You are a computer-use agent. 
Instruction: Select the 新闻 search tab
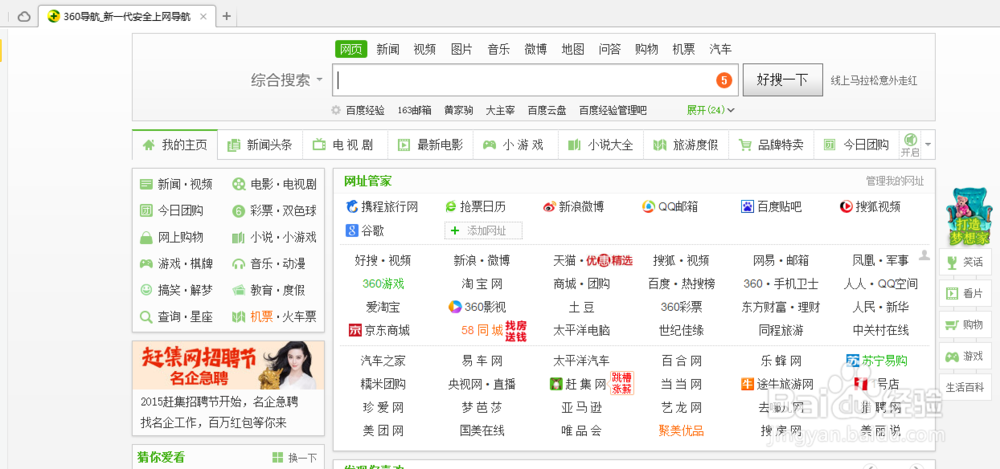coord(388,49)
